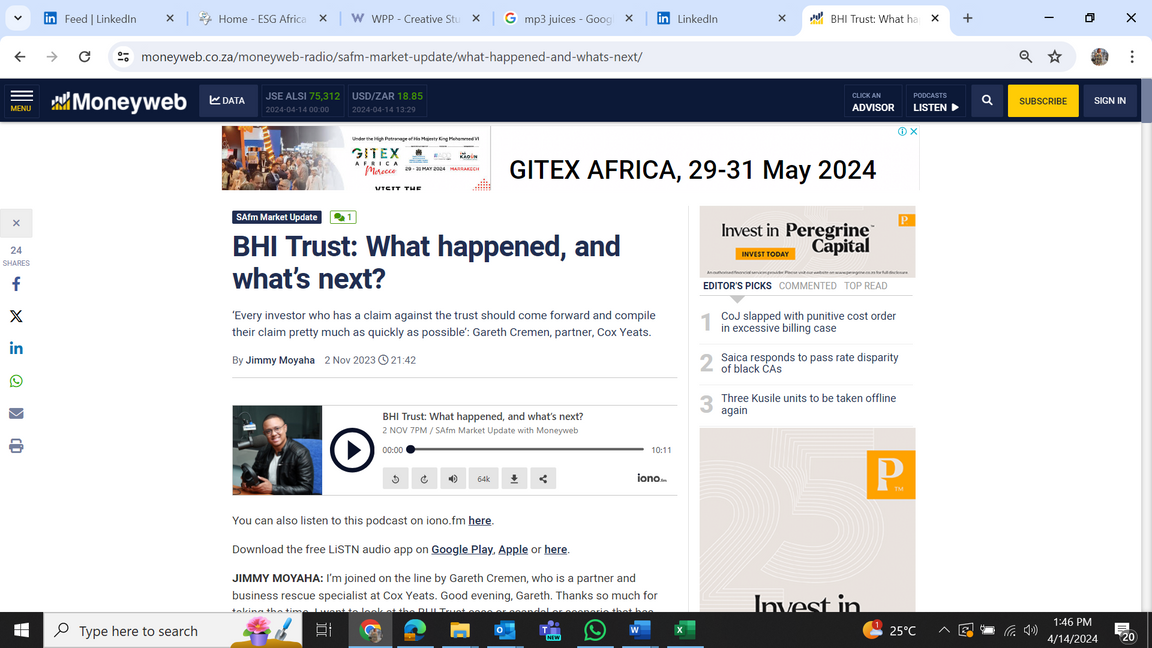Click the Windows taskbar search box
The height and width of the screenshot is (648, 1152).
[x=173, y=630]
